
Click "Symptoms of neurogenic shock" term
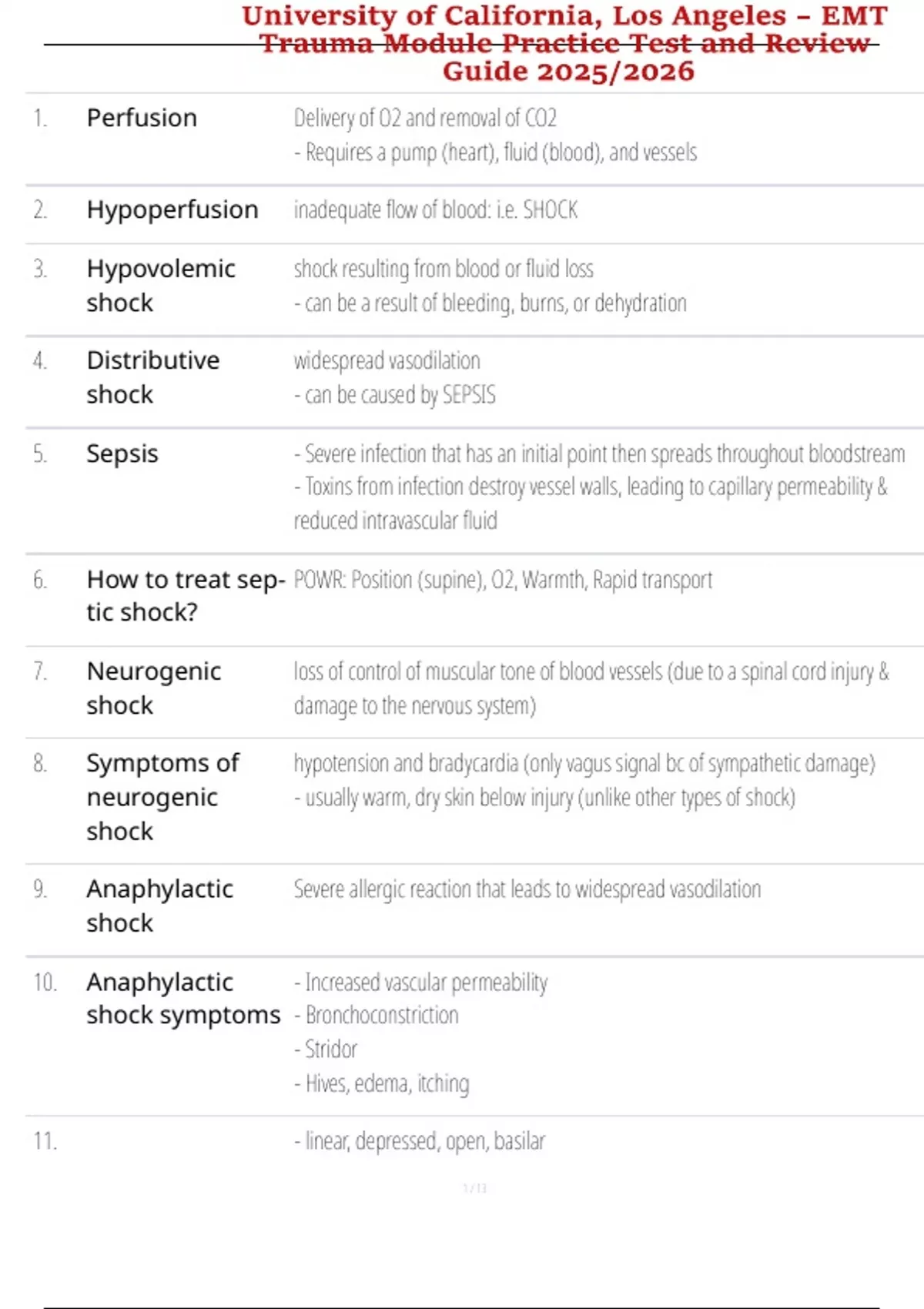tap(162, 797)
